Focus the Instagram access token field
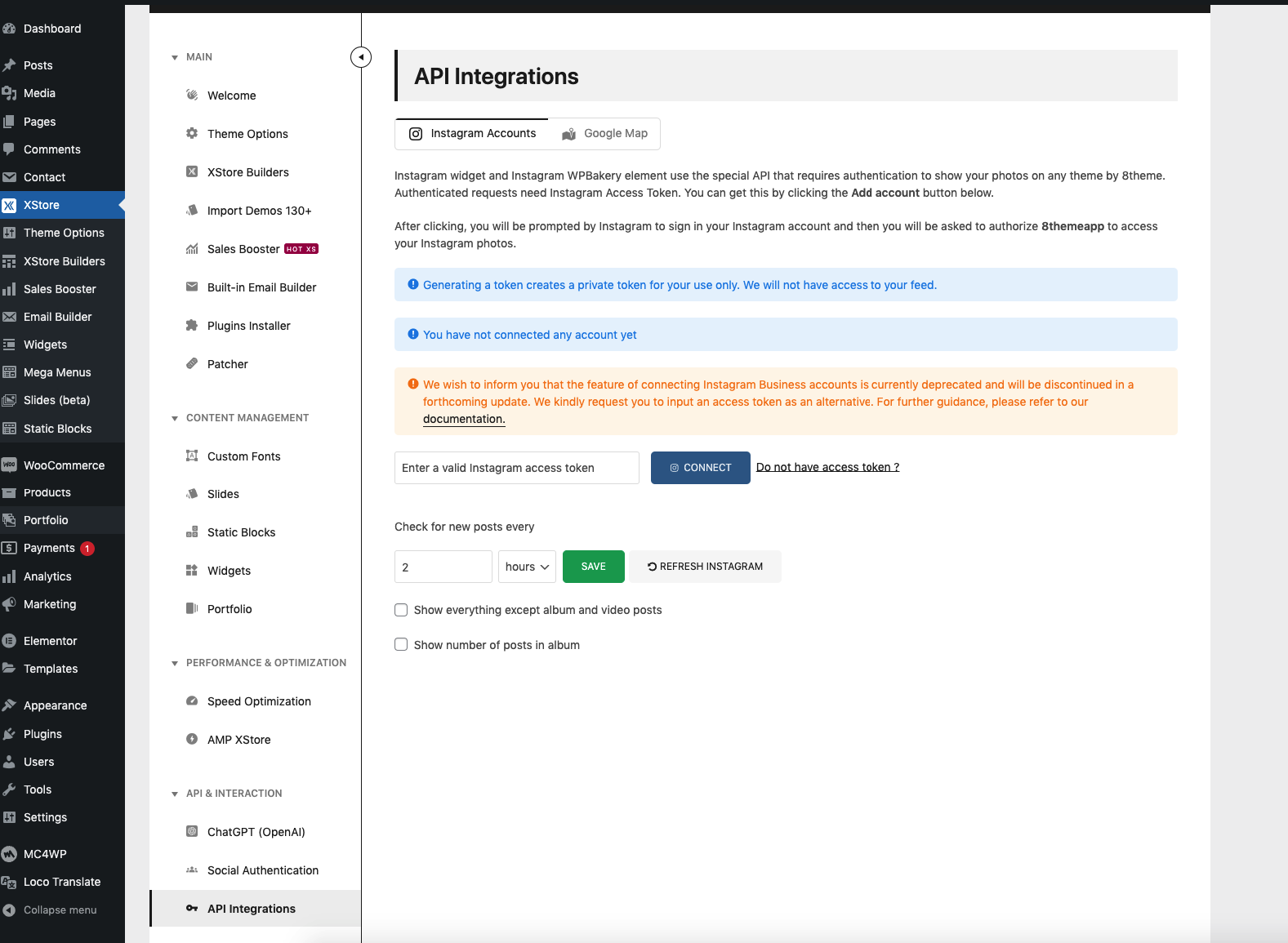1288x943 pixels. tap(516, 468)
